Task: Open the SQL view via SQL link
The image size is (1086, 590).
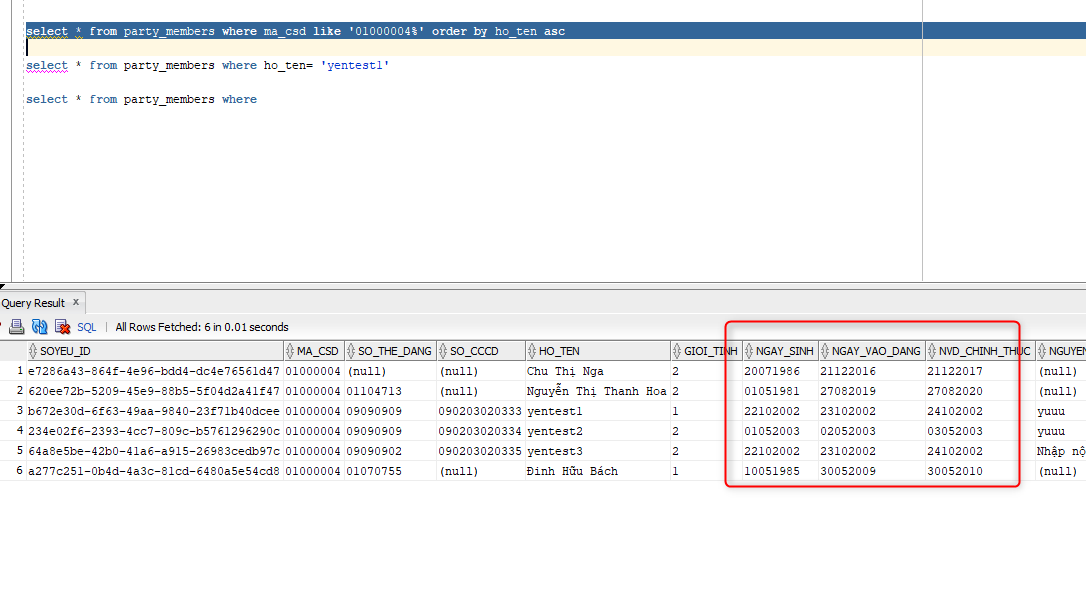Action: click(x=86, y=327)
